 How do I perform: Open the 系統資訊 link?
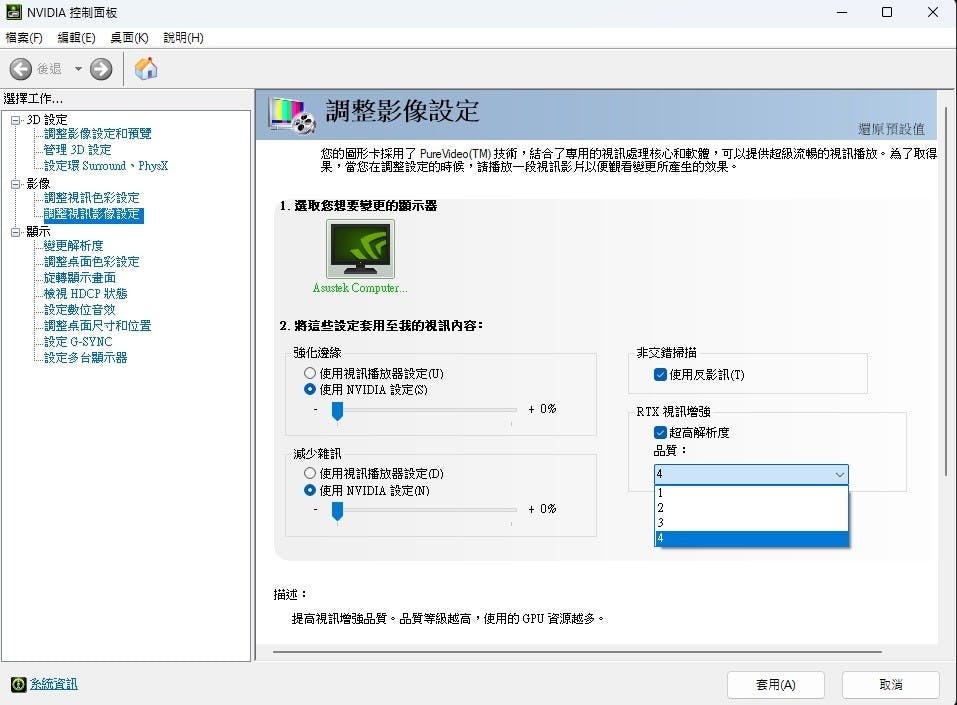click(x=54, y=684)
